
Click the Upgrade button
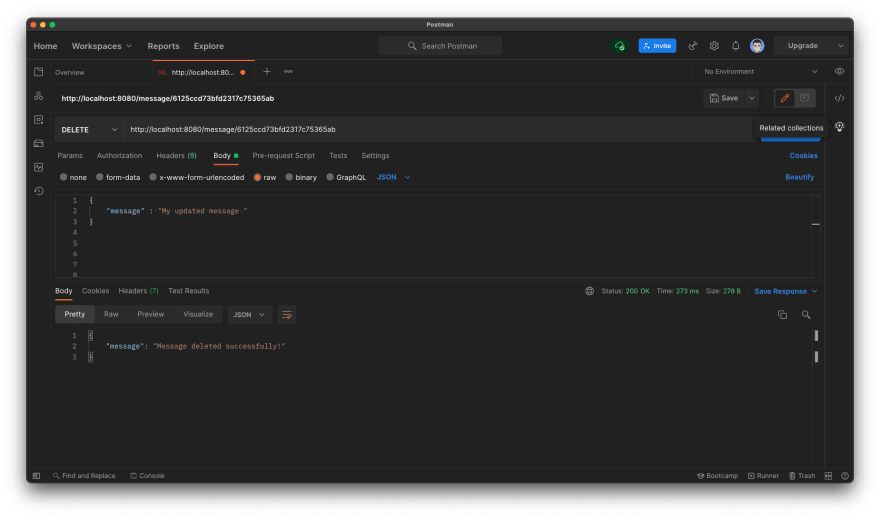803,46
